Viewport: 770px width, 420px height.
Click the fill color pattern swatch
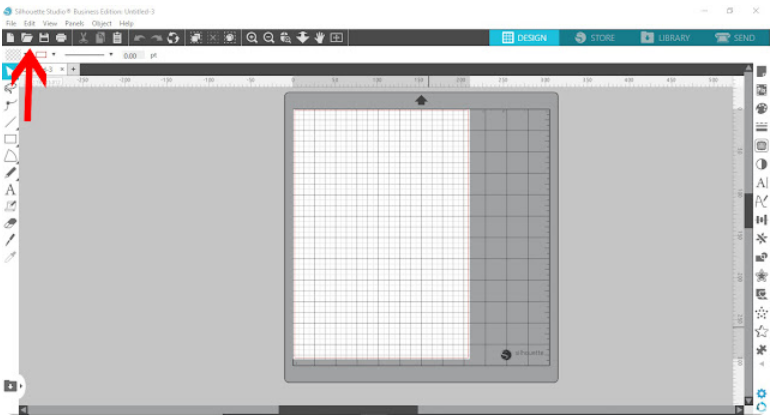click(13, 55)
